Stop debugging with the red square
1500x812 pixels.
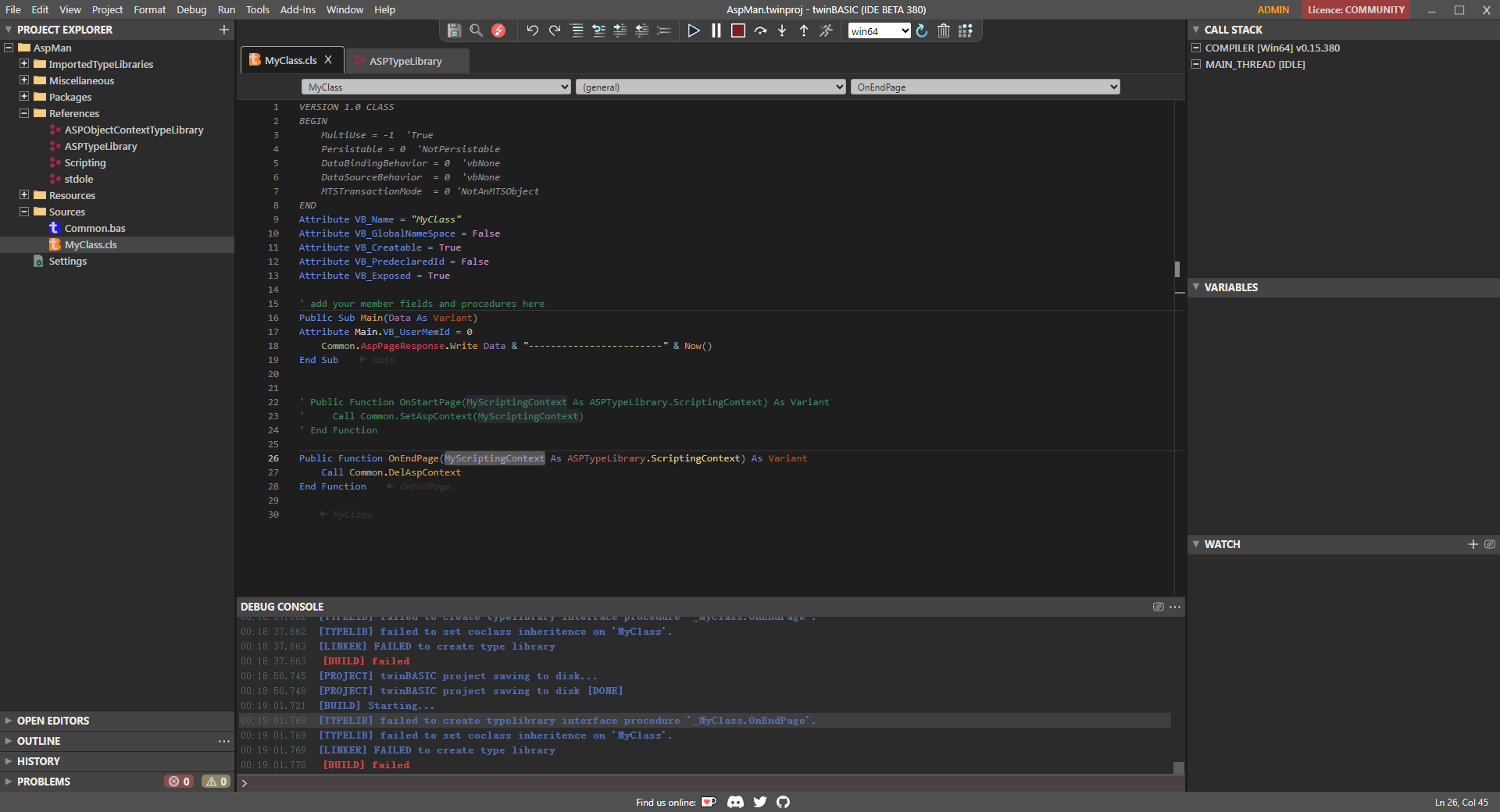(737, 30)
